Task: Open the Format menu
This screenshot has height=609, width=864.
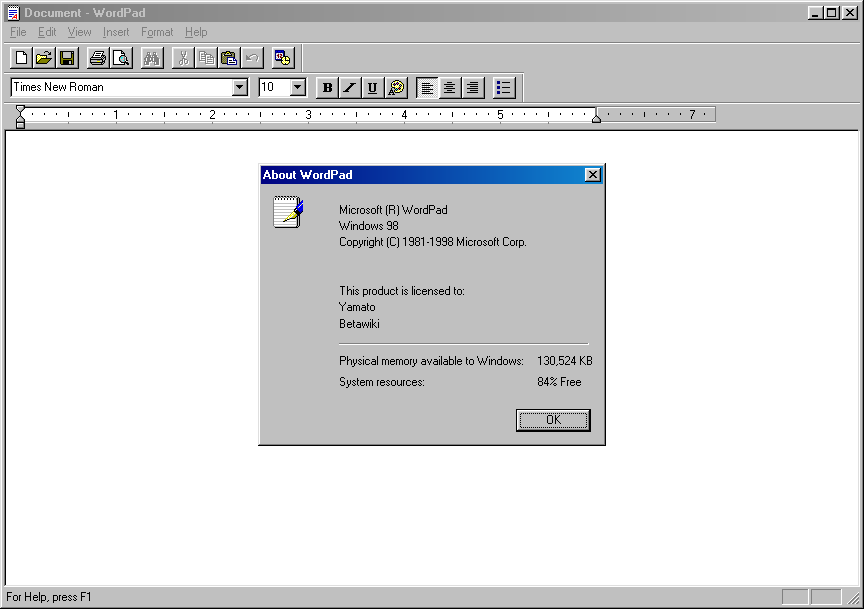Action: (x=157, y=32)
